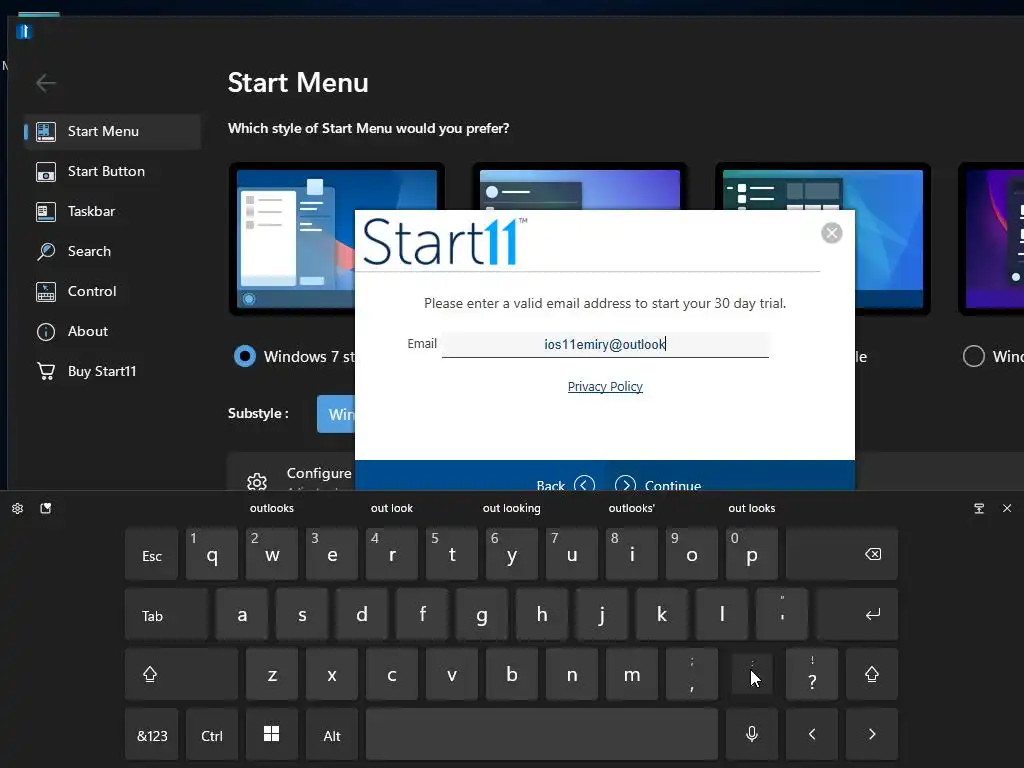
Task: Click Back in the trial dialog
Action: pos(566,485)
